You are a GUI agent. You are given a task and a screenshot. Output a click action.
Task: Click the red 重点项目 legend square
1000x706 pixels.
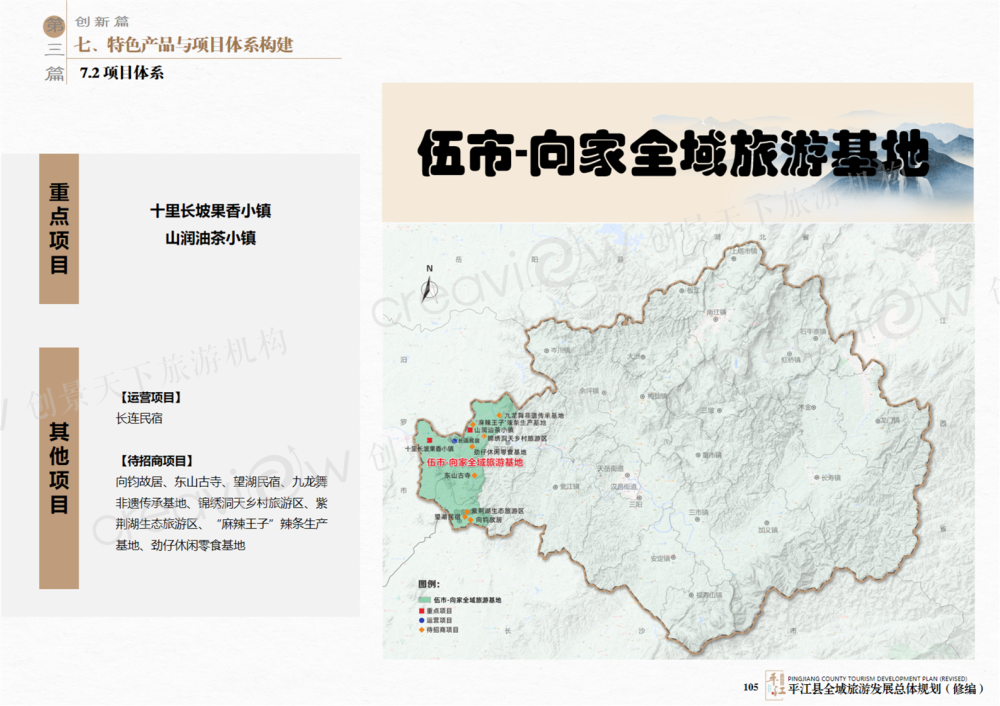421,610
